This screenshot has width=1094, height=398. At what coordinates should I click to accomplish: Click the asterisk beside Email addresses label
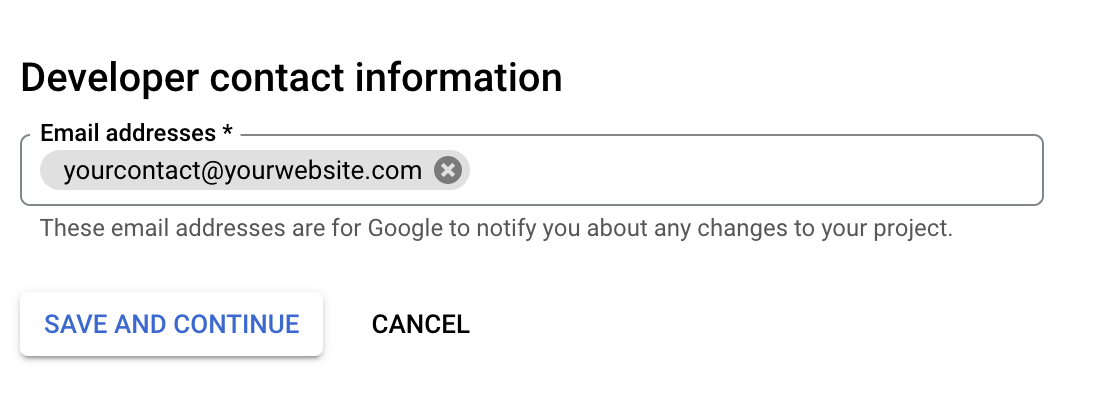coord(227,131)
